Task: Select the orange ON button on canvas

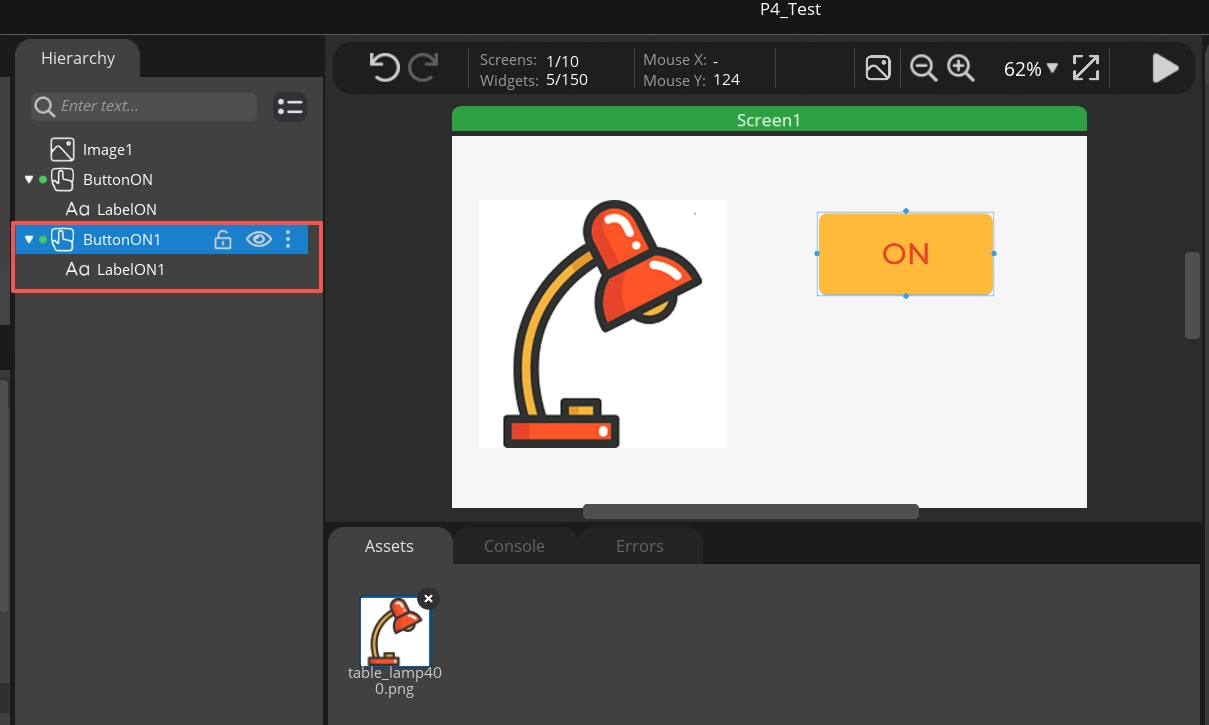Action: pos(905,254)
